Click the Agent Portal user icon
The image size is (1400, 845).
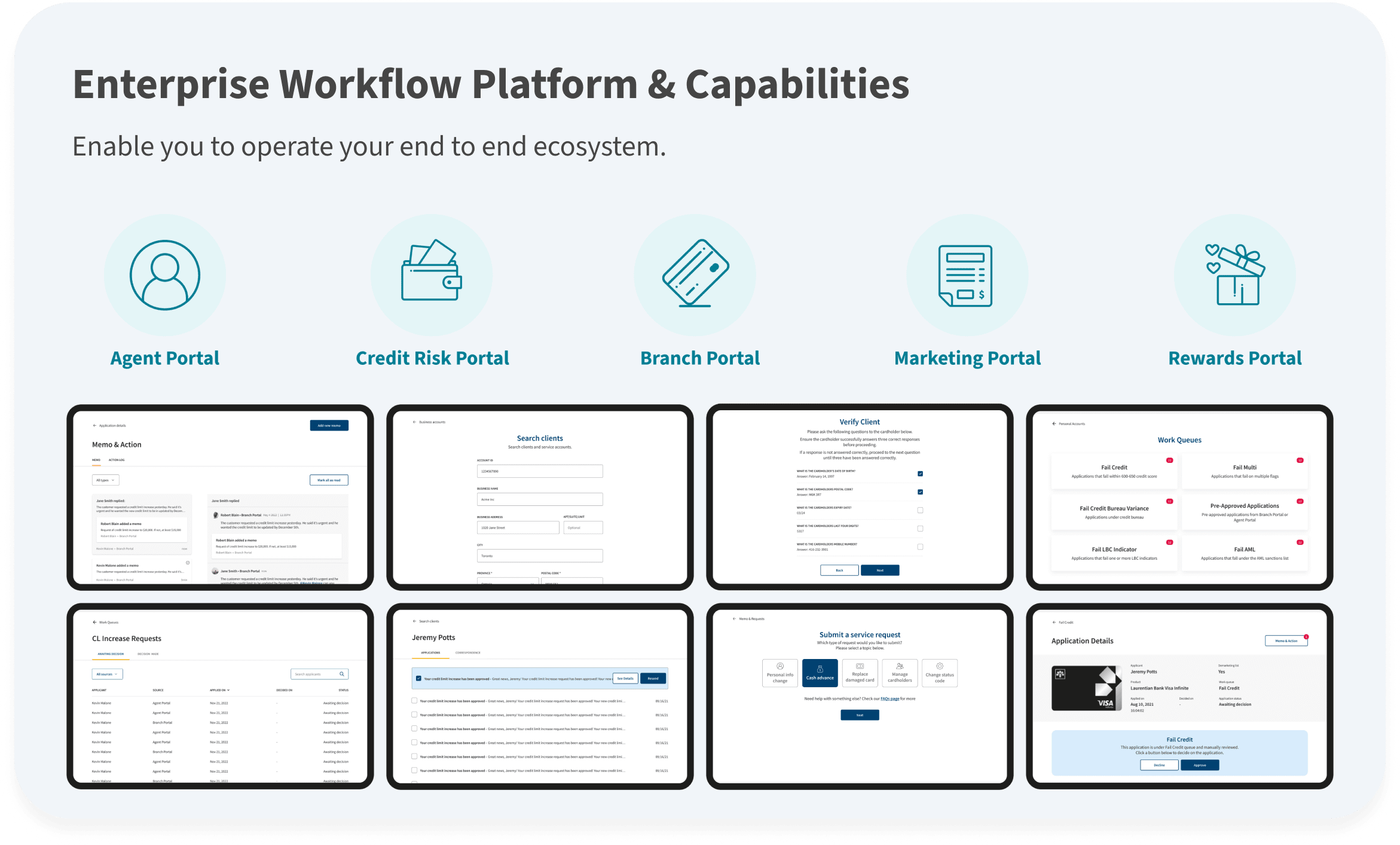(165, 275)
